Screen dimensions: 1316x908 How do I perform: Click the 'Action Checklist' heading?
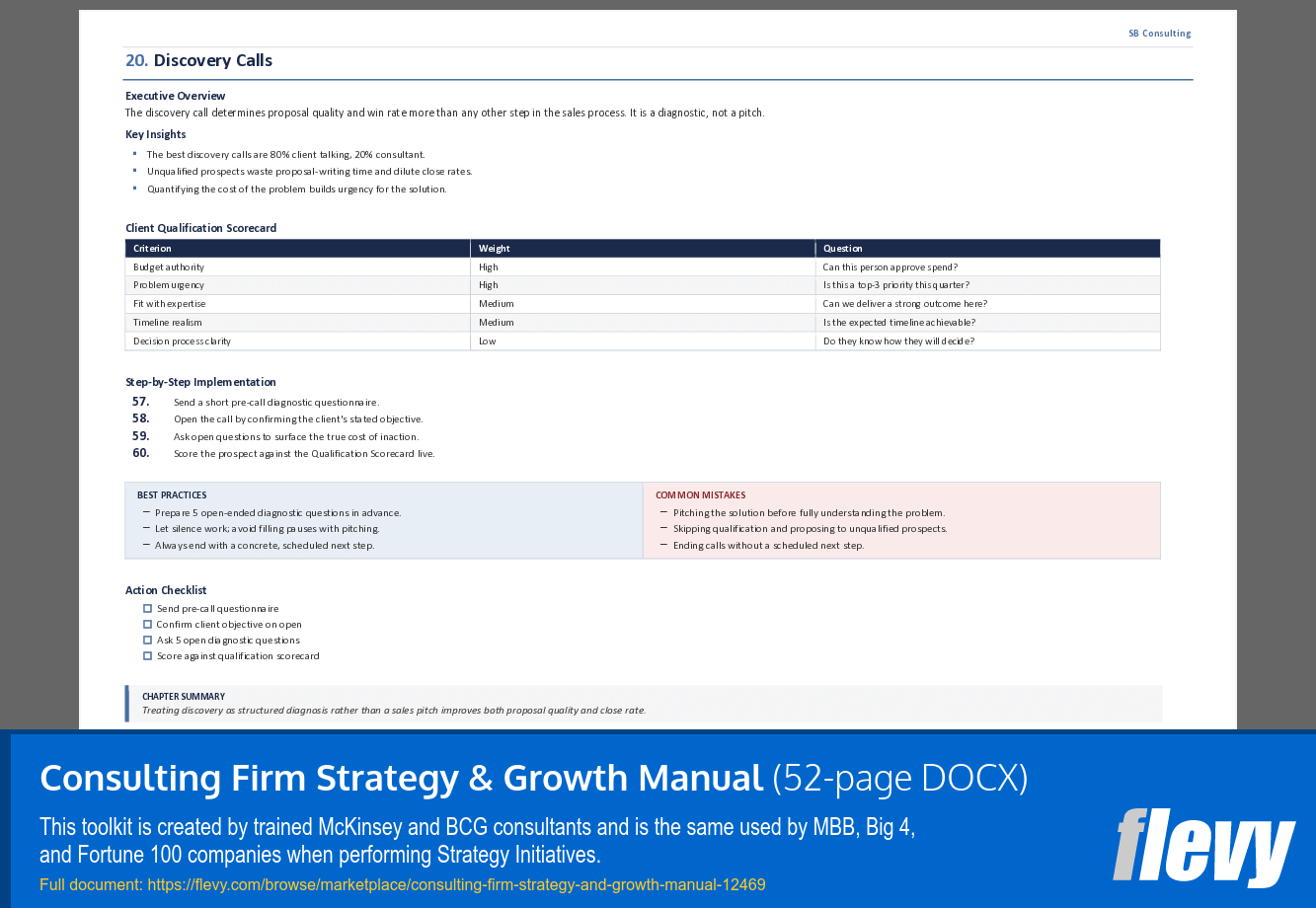point(166,590)
